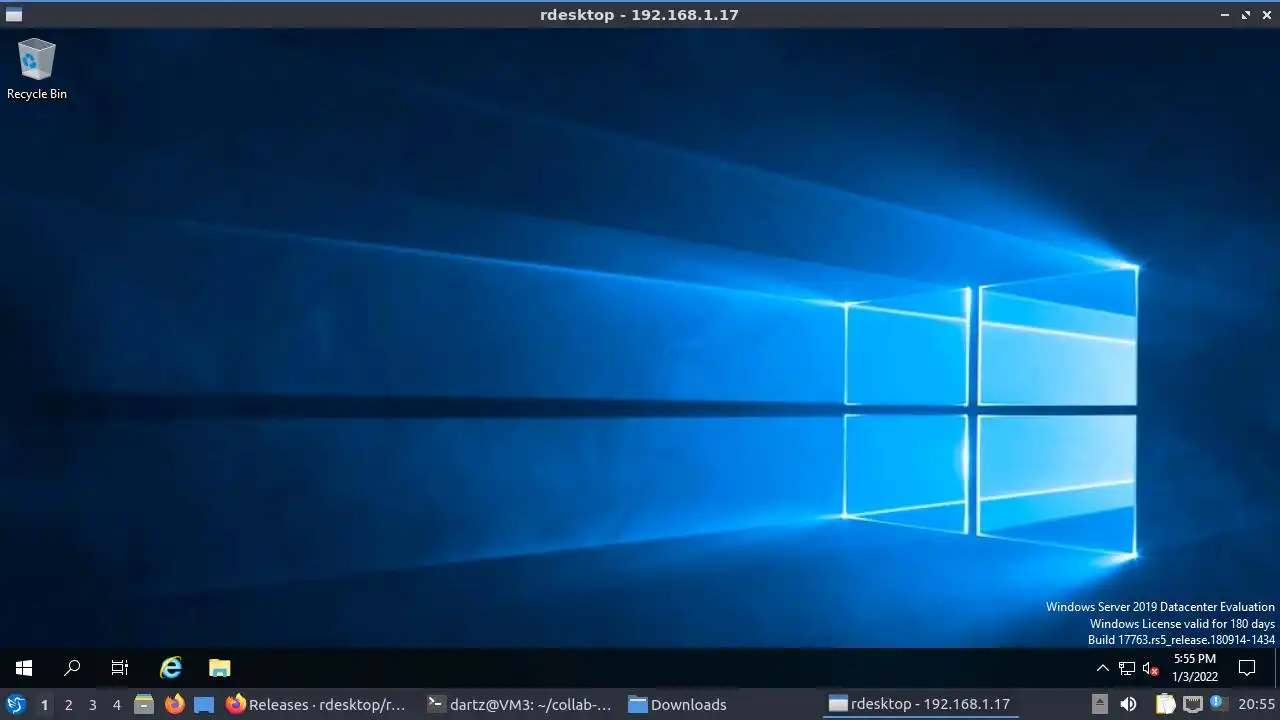The image size is (1280, 720).
Task: Click rdesktop - 192.168.1.17 title text
Action: click(x=639, y=15)
